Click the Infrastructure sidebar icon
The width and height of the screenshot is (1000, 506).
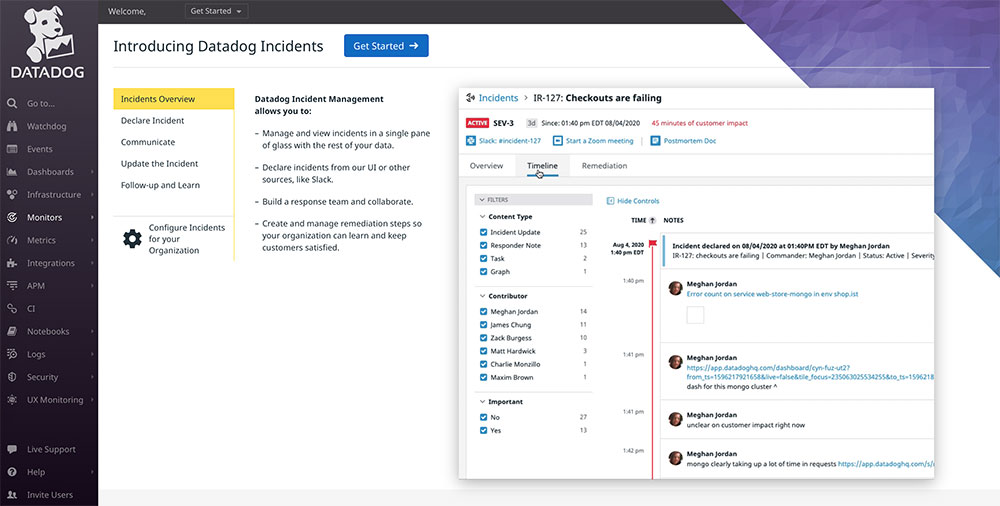11,195
